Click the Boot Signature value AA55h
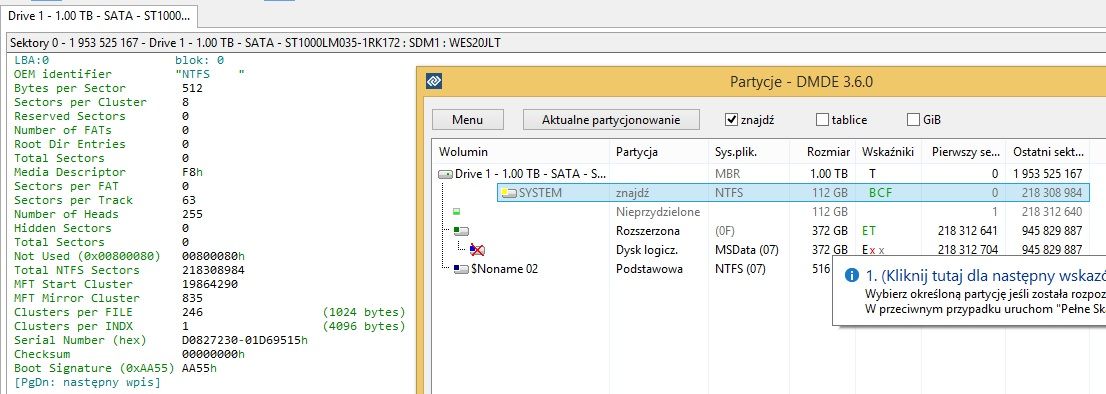 pos(199,368)
